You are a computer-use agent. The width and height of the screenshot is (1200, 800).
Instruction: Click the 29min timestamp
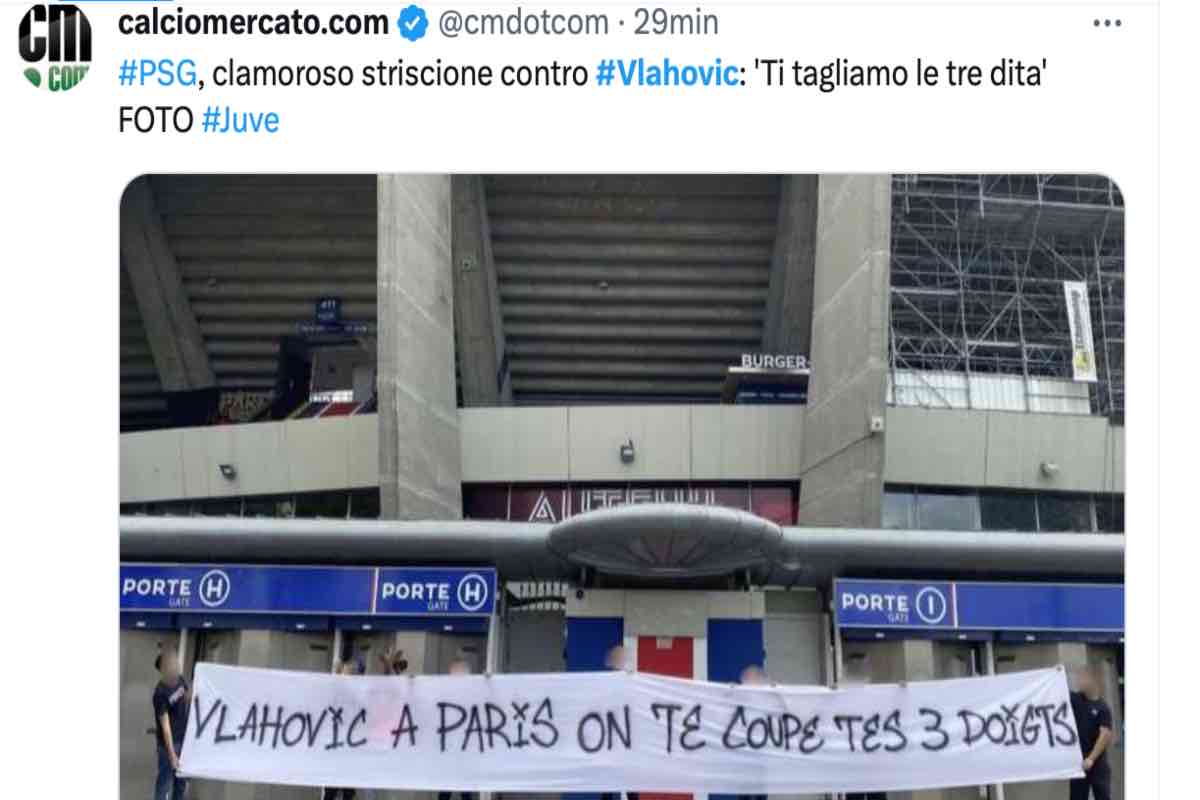coord(671,23)
